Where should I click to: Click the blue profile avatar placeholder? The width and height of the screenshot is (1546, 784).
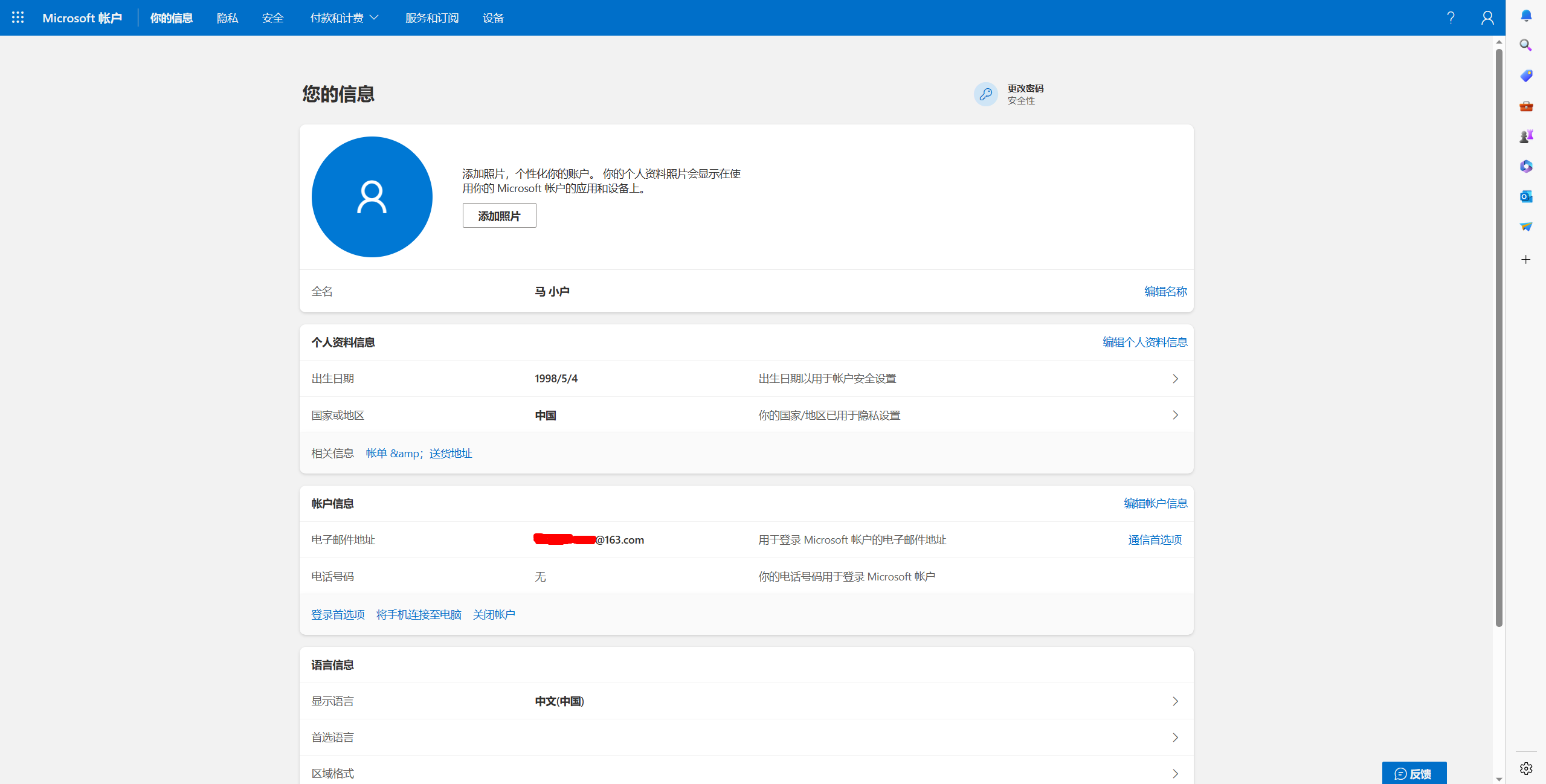click(372, 197)
